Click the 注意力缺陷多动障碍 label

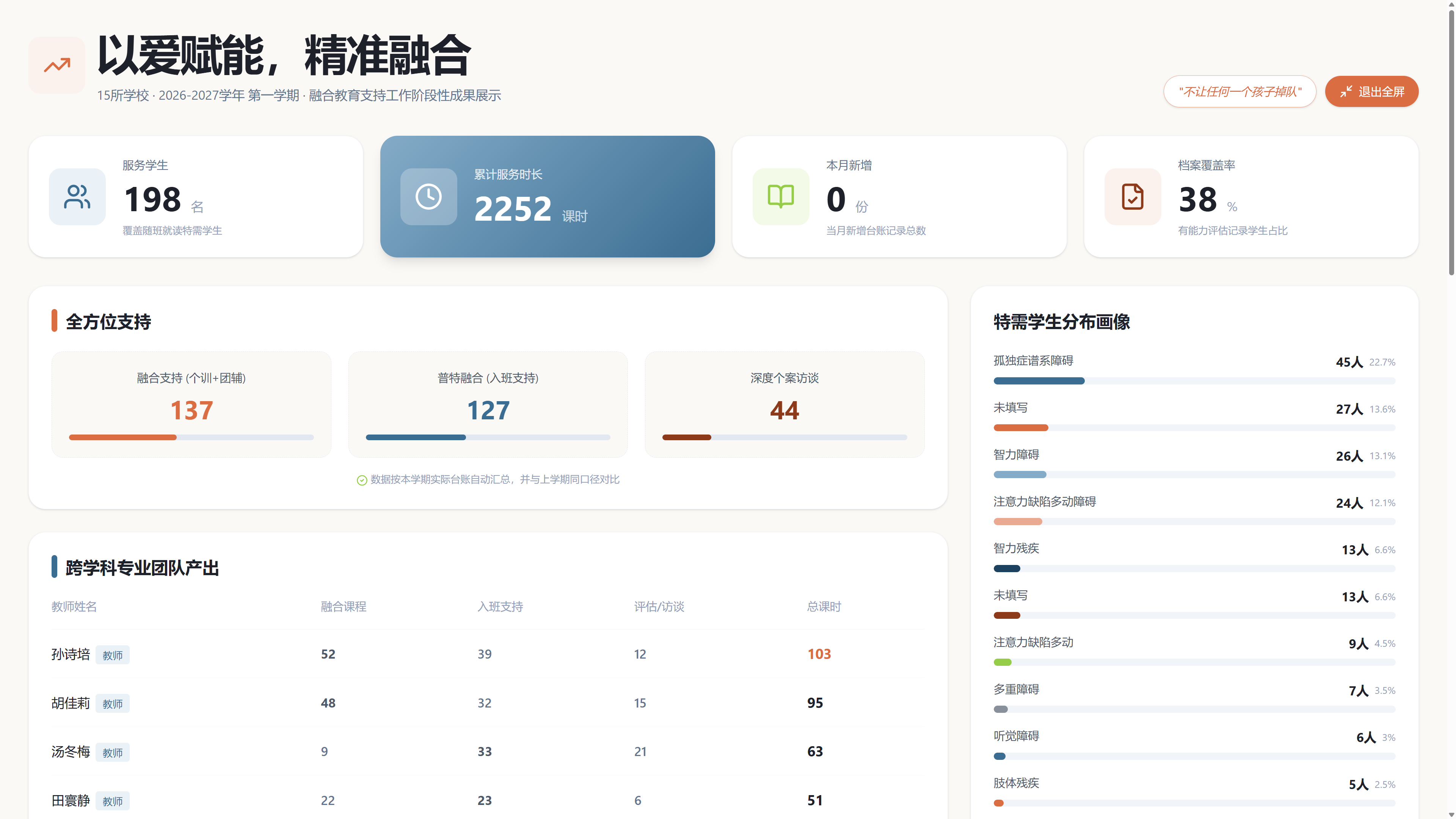(1045, 501)
